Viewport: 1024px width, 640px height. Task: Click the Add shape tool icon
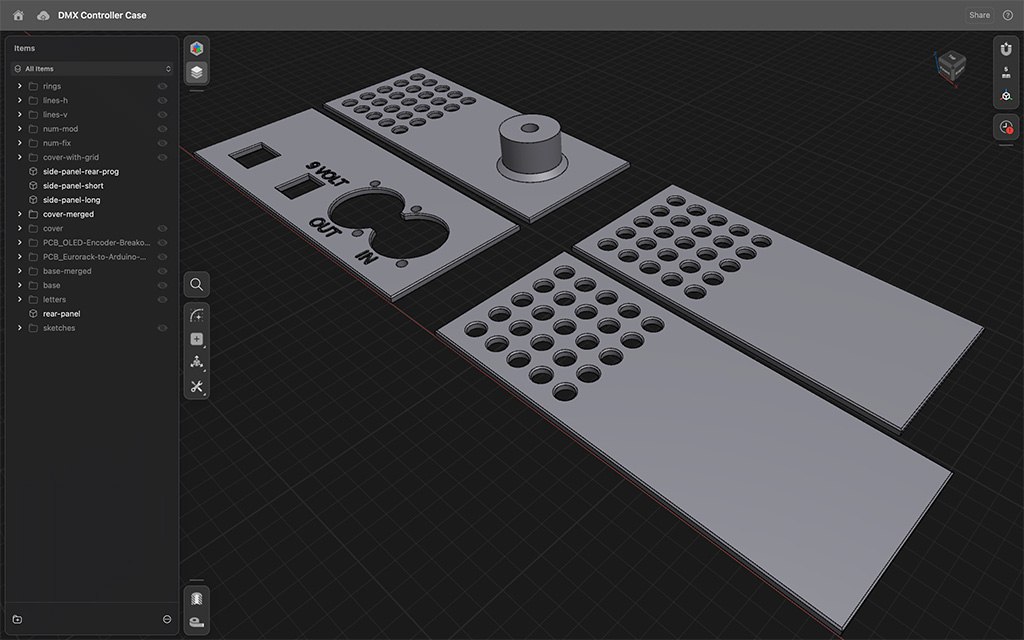tap(197, 339)
